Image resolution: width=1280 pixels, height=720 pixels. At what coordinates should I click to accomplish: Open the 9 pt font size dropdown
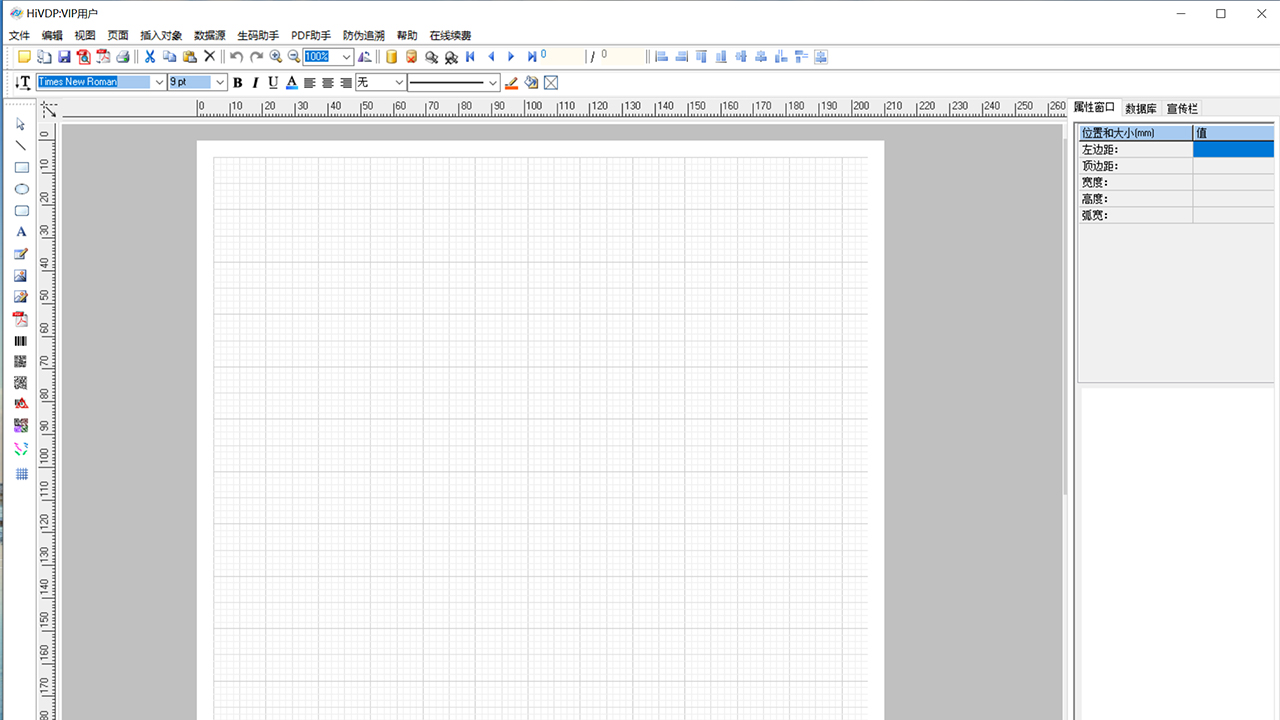[220, 82]
